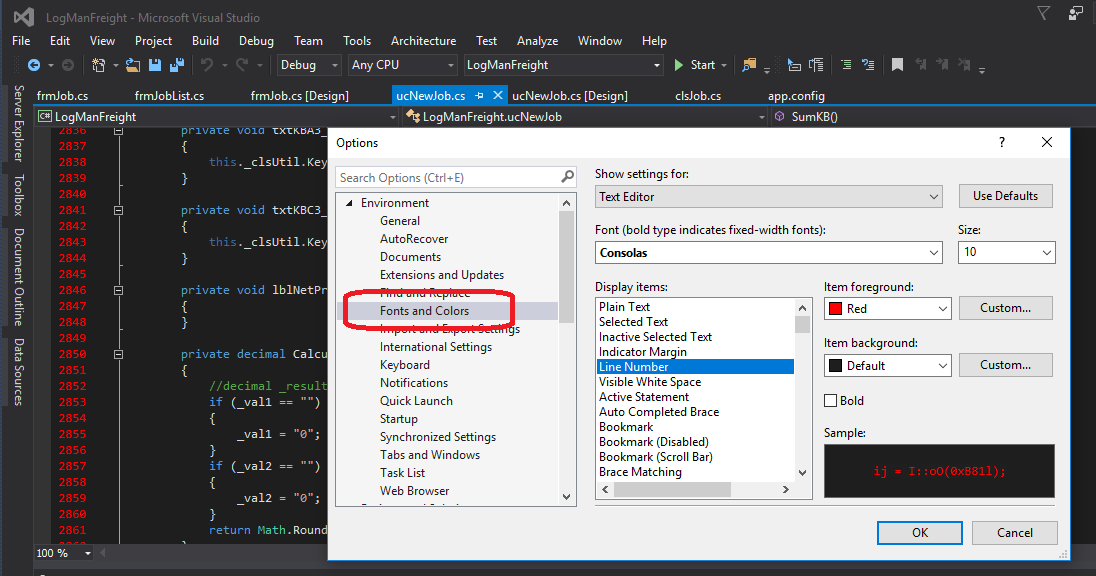This screenshot has width=1096, height=576.
Task: Collapse the code block at line 2841
Action: click(x=118, y=210)
